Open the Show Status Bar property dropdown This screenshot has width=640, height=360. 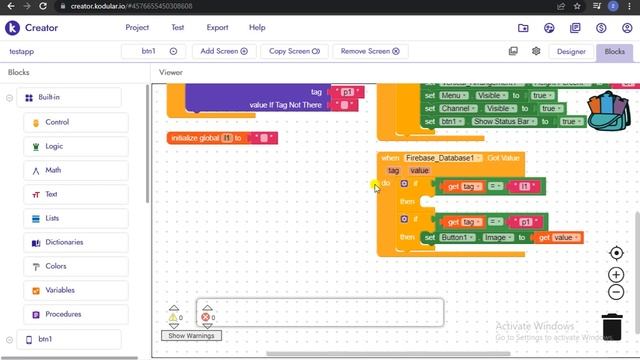coord(504,122)
